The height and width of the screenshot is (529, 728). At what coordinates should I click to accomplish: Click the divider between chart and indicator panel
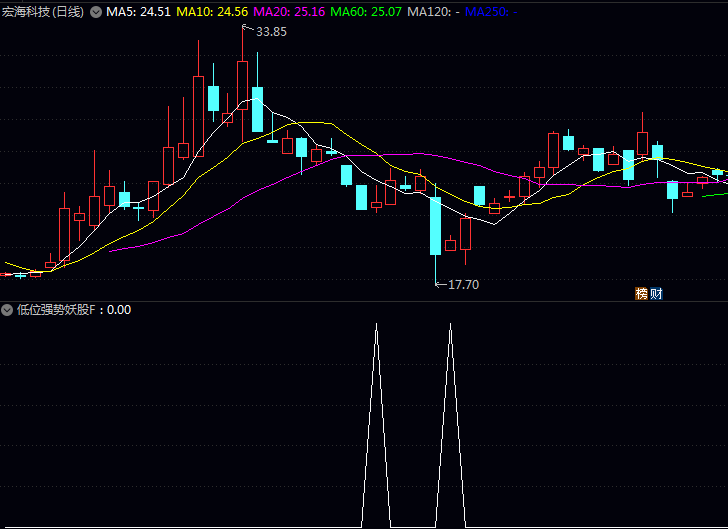coord(364,301)
